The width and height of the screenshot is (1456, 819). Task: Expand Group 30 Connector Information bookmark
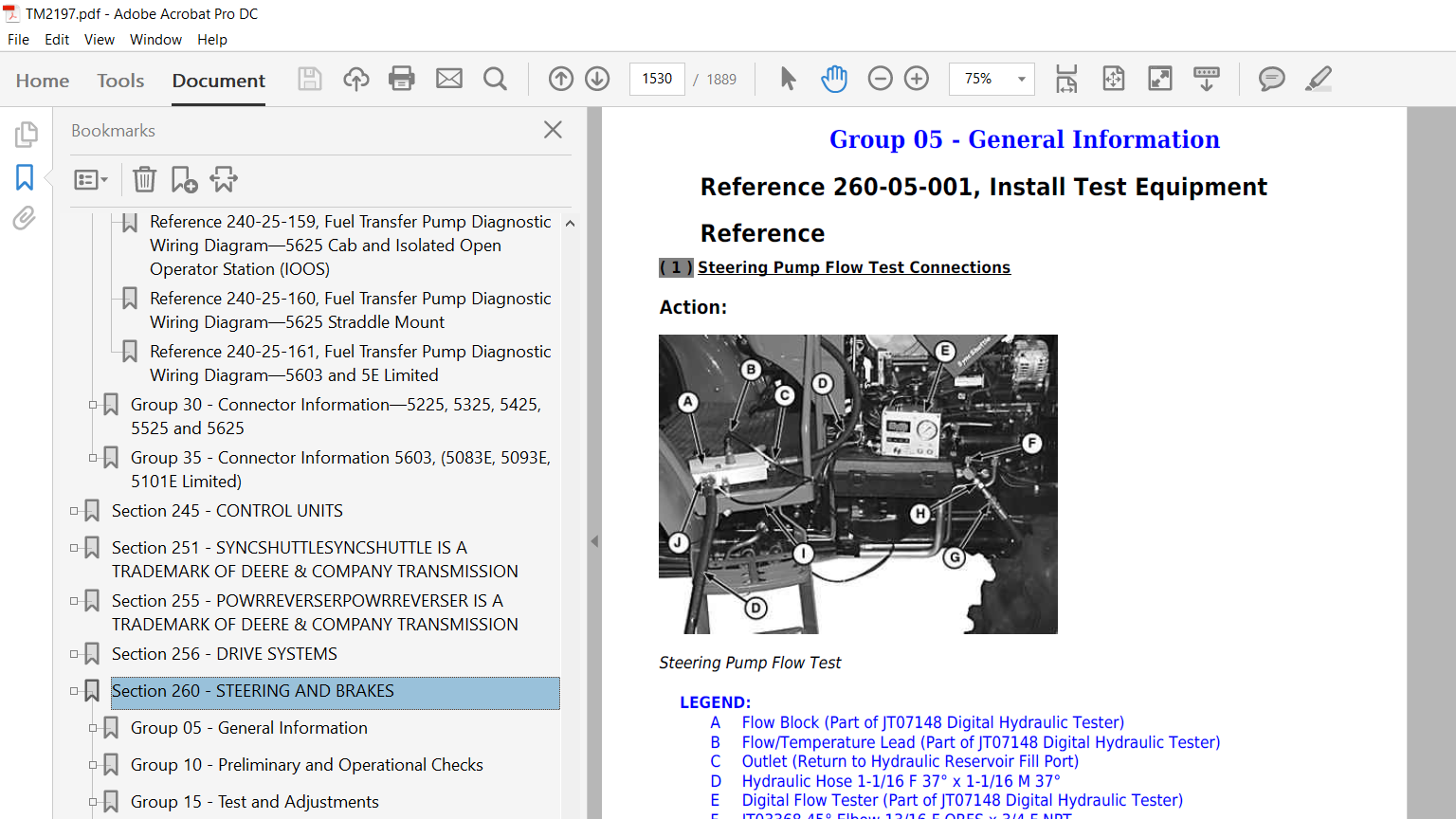(93, 405)
